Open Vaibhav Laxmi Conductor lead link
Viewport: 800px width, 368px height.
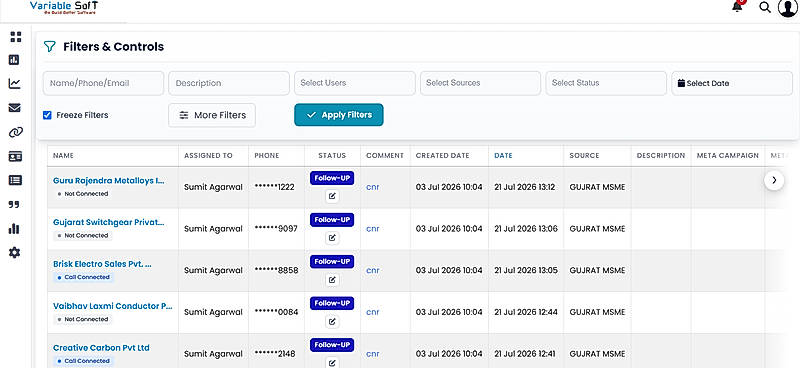coord(113,306)
